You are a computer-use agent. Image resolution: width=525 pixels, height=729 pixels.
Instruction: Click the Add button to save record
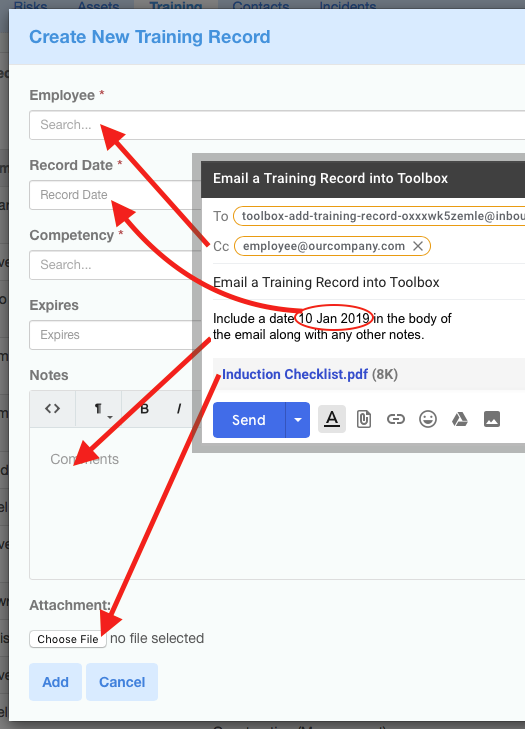[x=55, y=682]
